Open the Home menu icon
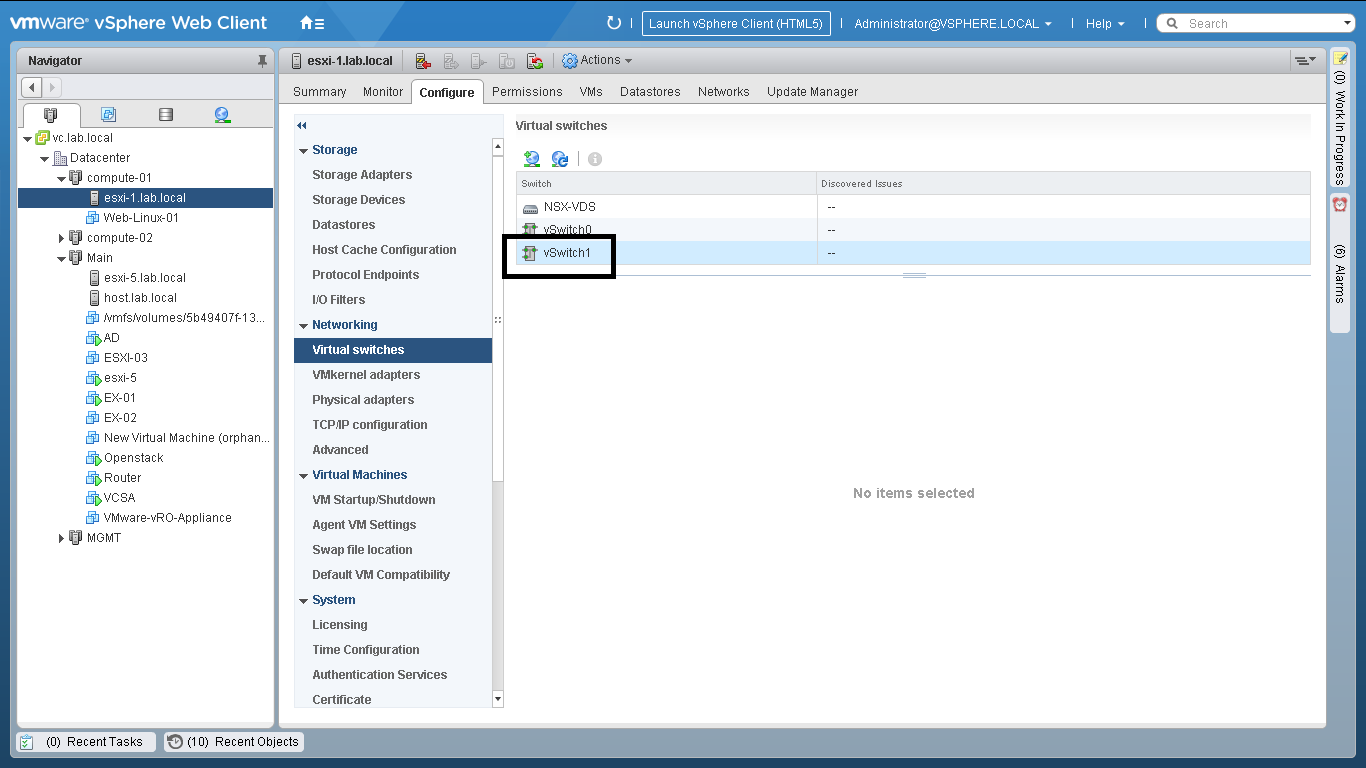1366x768 pixels. [x=311, y=23]
